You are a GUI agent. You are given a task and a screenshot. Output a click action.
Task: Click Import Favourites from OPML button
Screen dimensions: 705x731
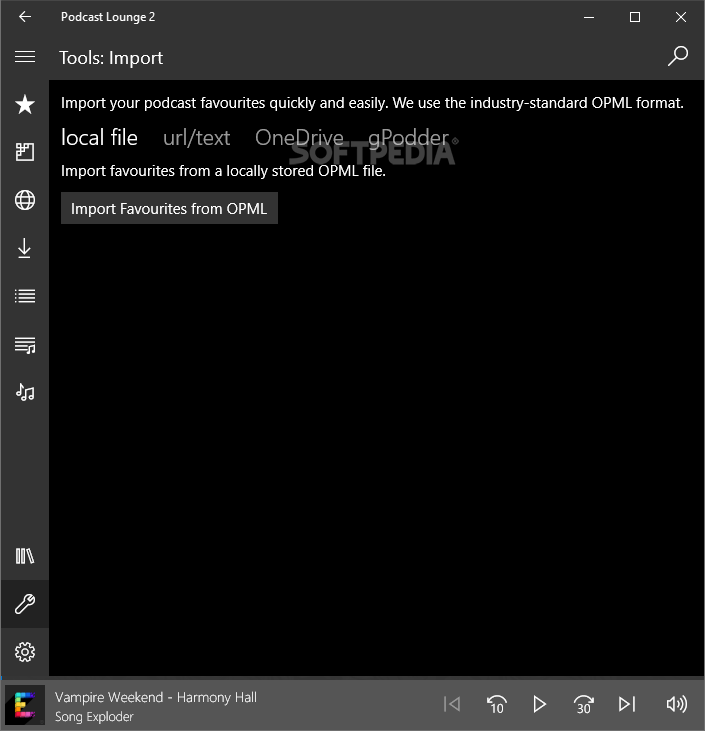[x=169, y=208]
